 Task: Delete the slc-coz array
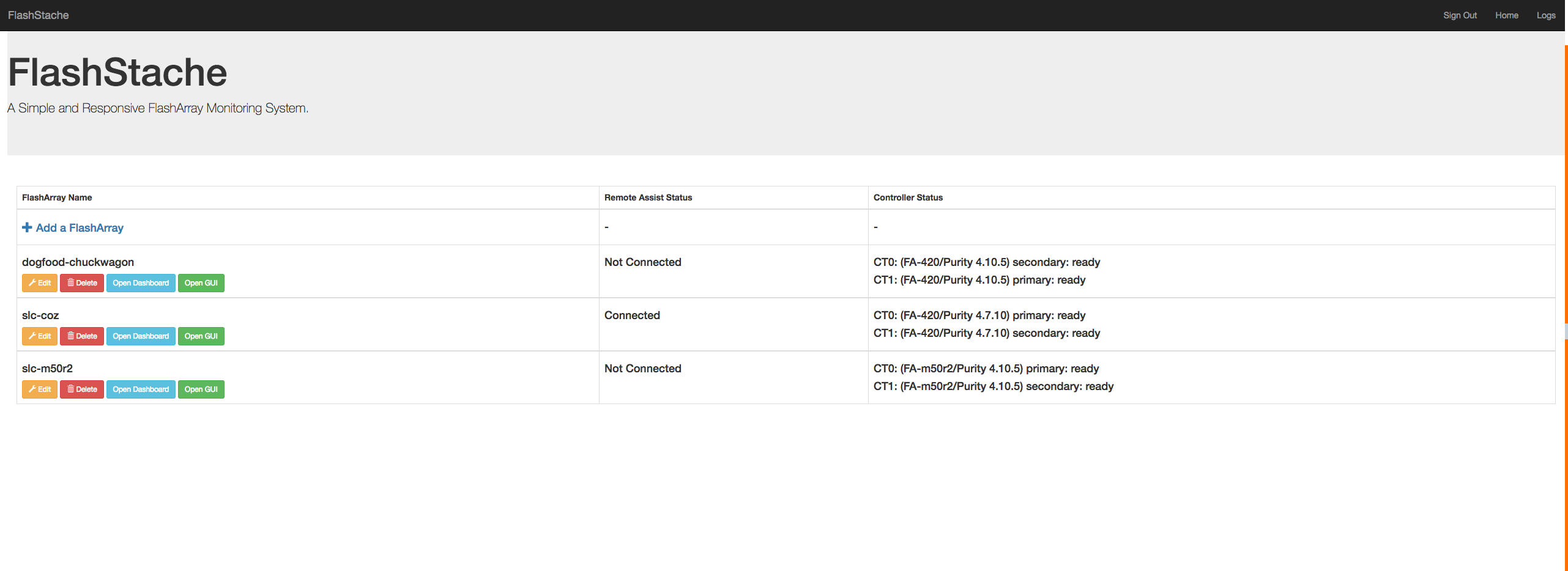82,336
